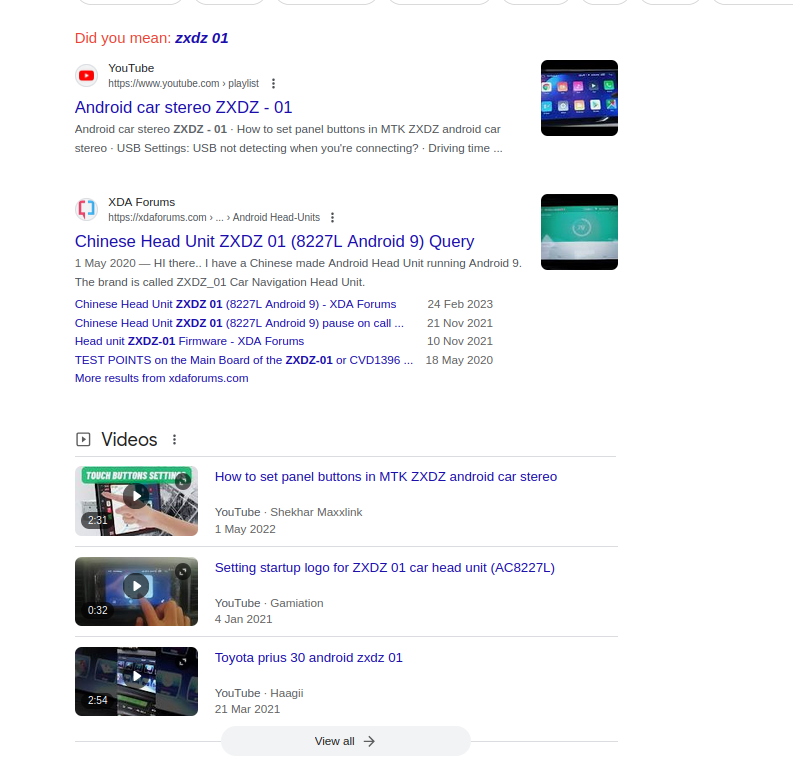Open the sublink dated 24 Feb 2023
Viewport: 793px width, 770px height.
(x=236, y=304)
